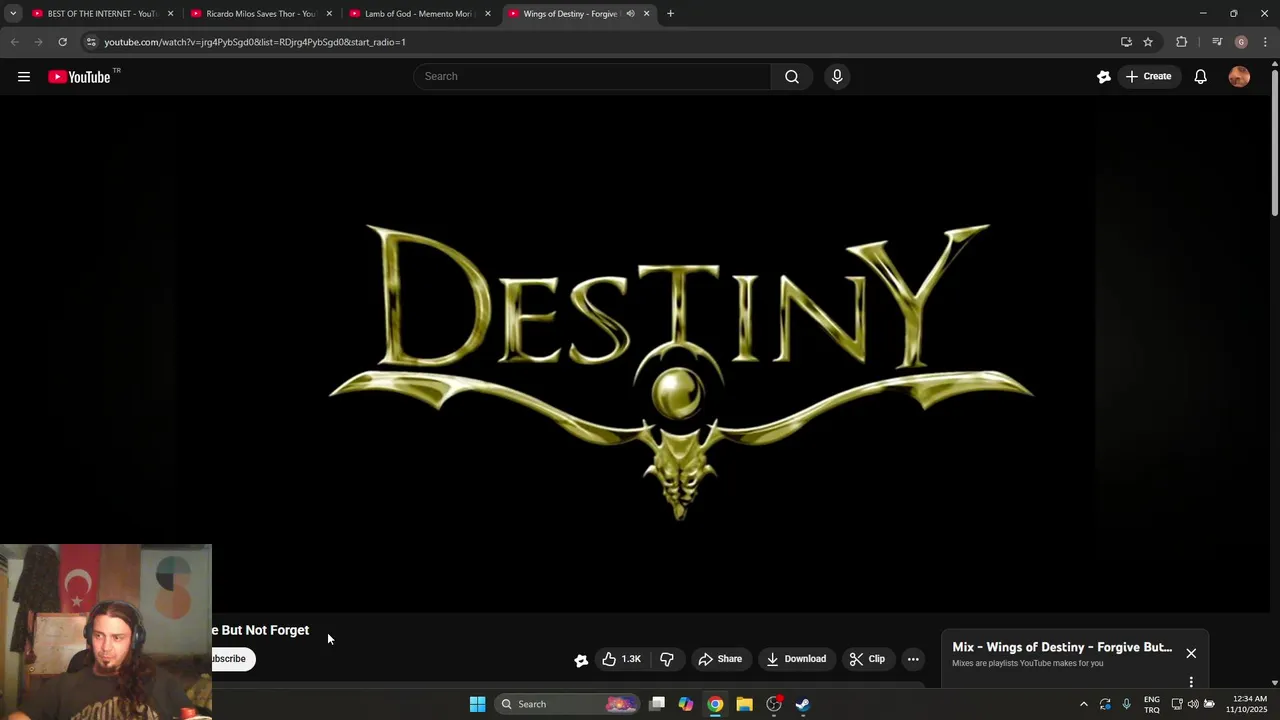Bookmark this page with star
The width and height of the screenshot is (1280, 720).
point(1148,42)
